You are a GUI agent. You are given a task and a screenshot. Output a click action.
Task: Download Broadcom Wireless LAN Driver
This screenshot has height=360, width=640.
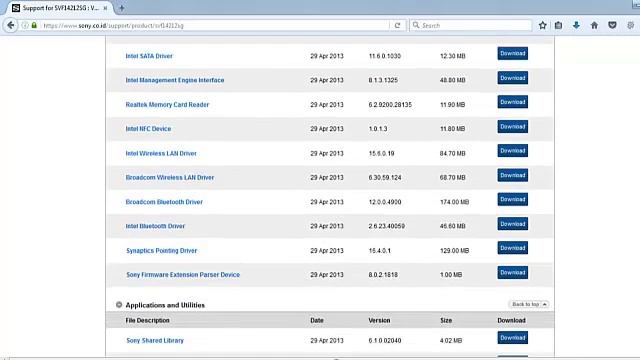coord(512,175)
